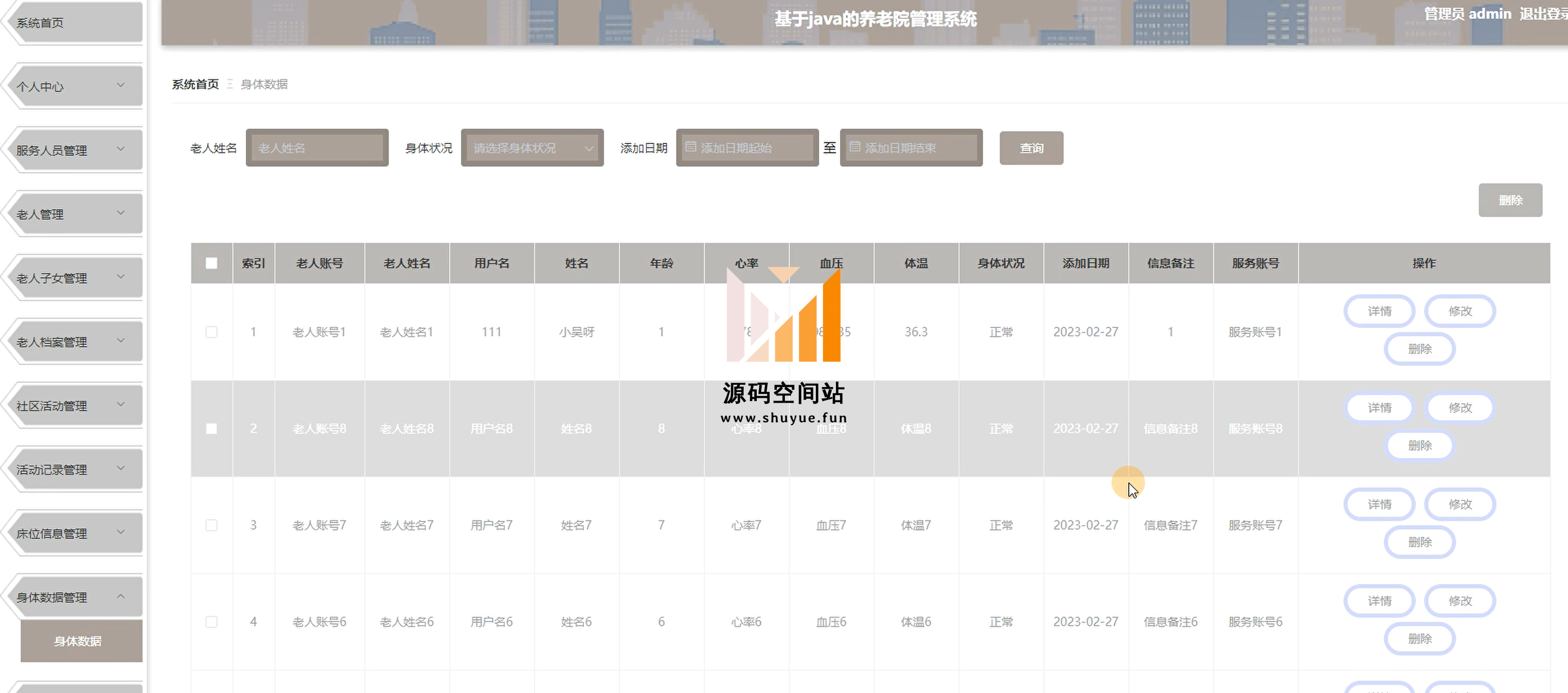Click chevron arrow on 老人管理 menu
This screenshot has width=1568, height=693.
[120, 213]
